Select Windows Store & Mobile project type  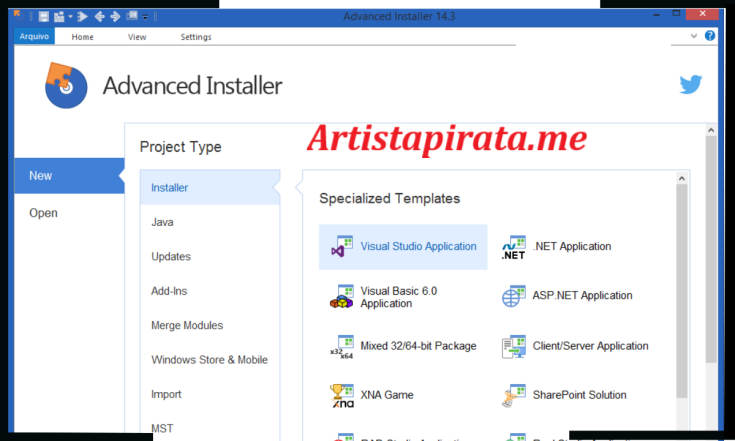coord(210,360)
